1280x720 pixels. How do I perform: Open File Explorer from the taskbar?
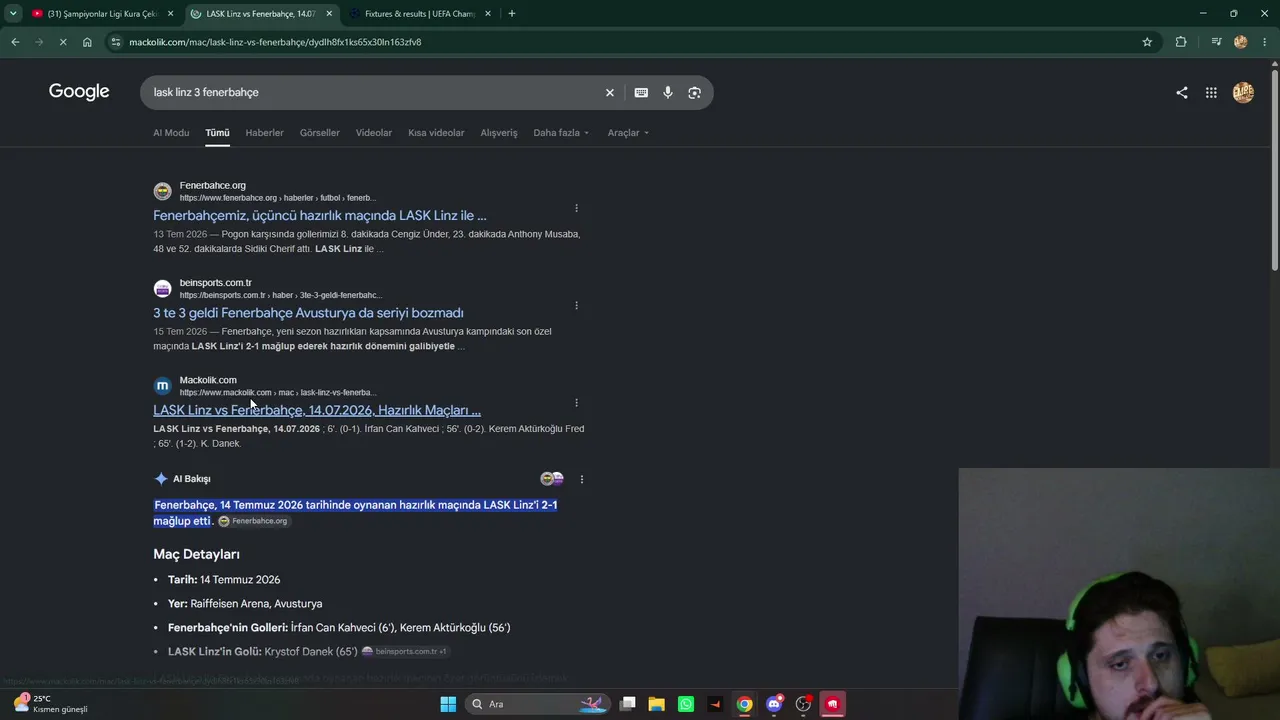pyautogui.click(x=656, y=704)
